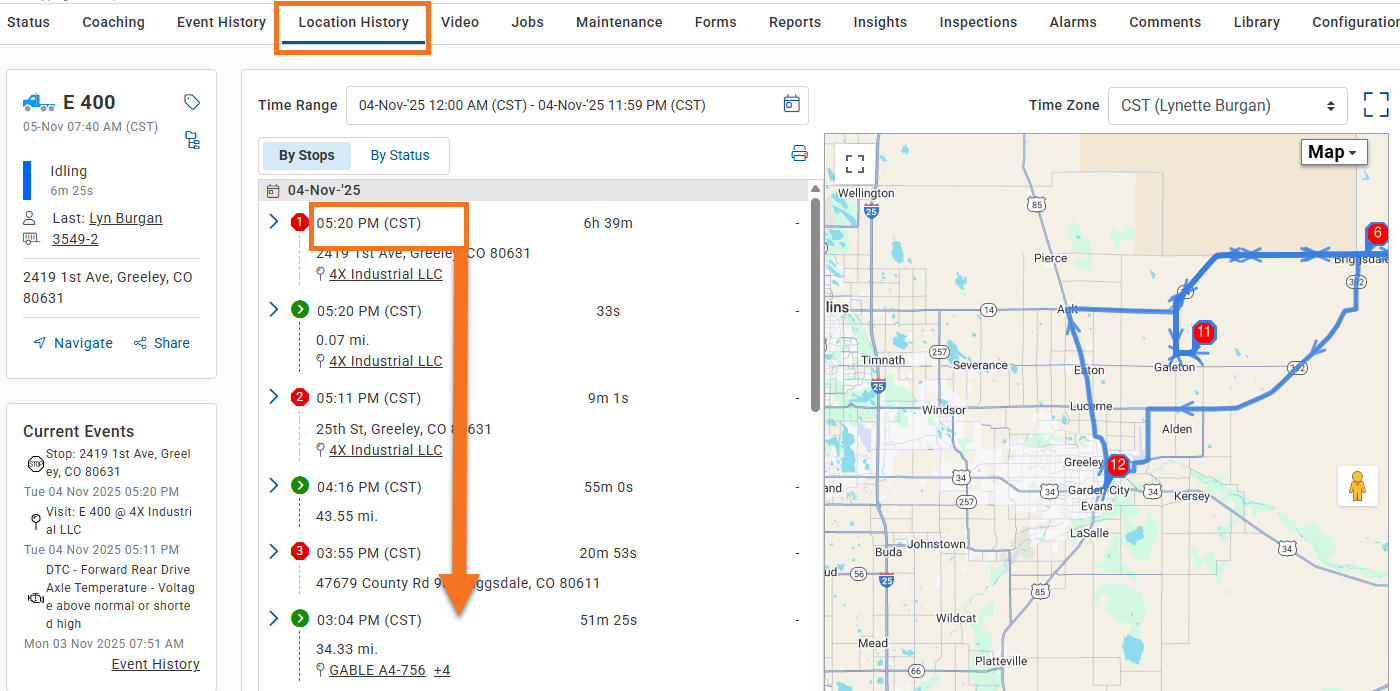Click the Share button

[x=161, y=343]
